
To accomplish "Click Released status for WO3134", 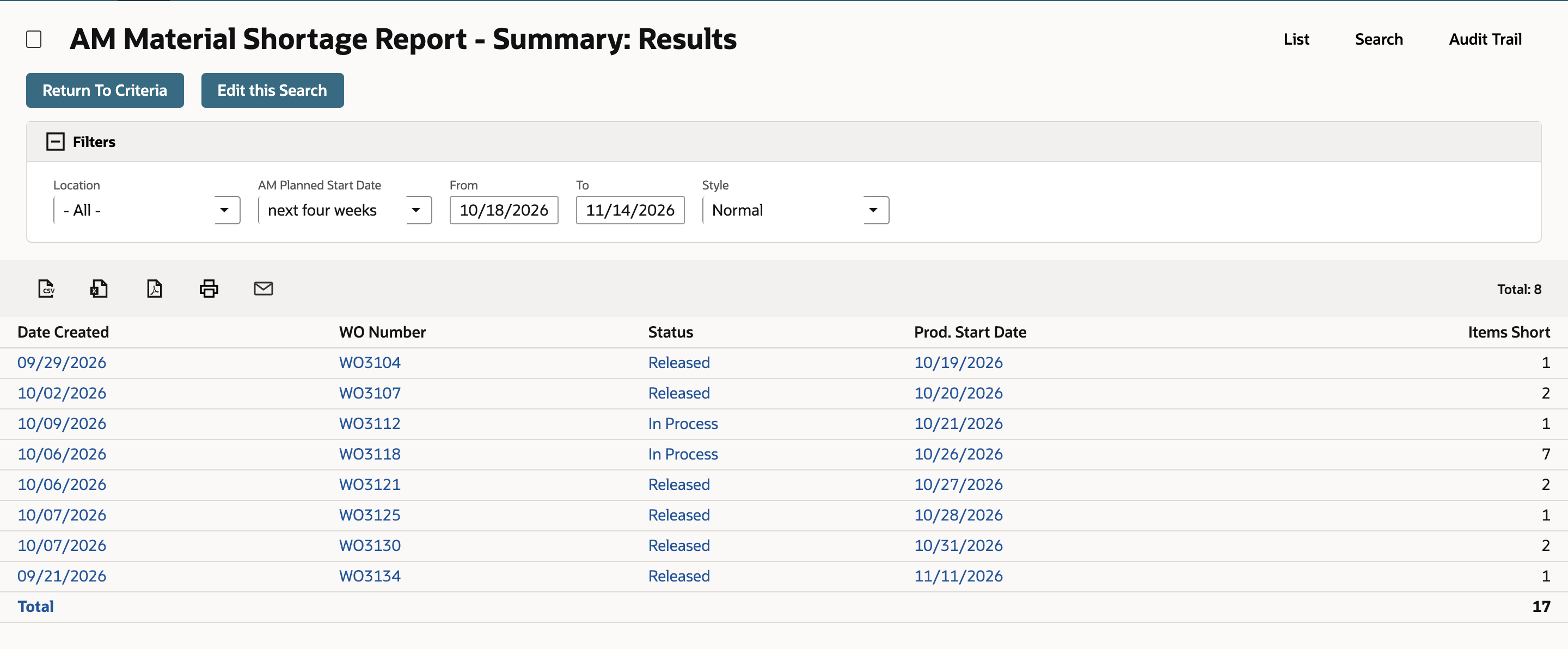I will tap(679, 576).
